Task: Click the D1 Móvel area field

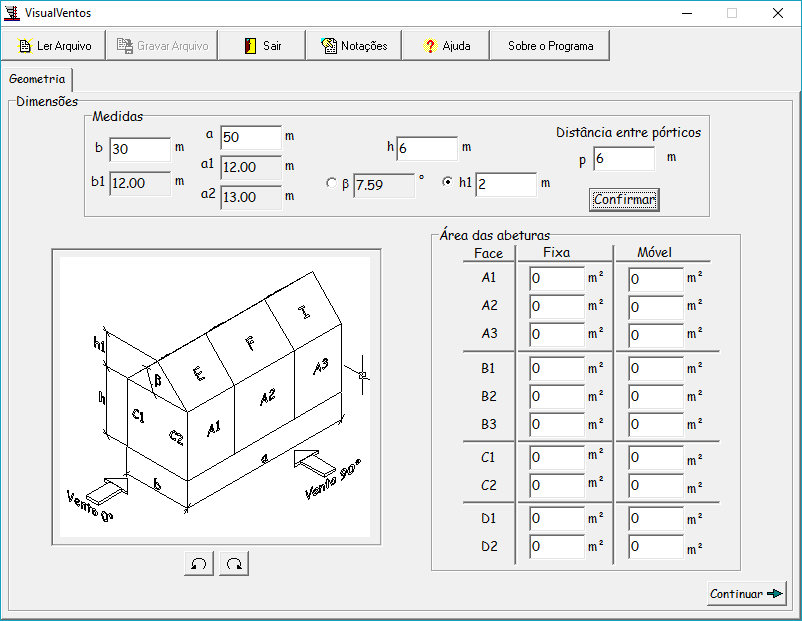Action: [656, 519]
